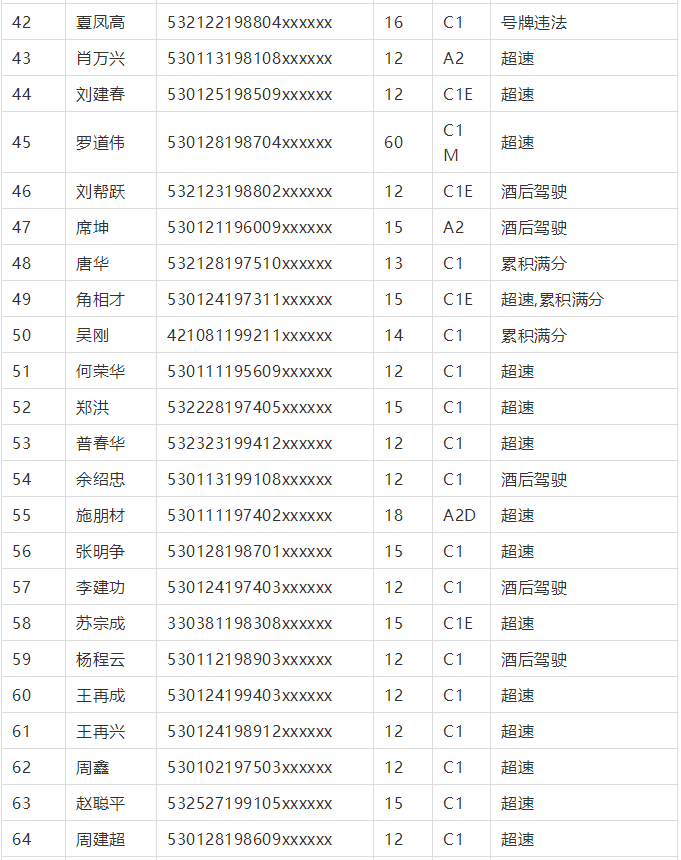This screenshot has height=860, width=681.
Task: Select the name 杨程云
Action: click(x=100, y=659)
